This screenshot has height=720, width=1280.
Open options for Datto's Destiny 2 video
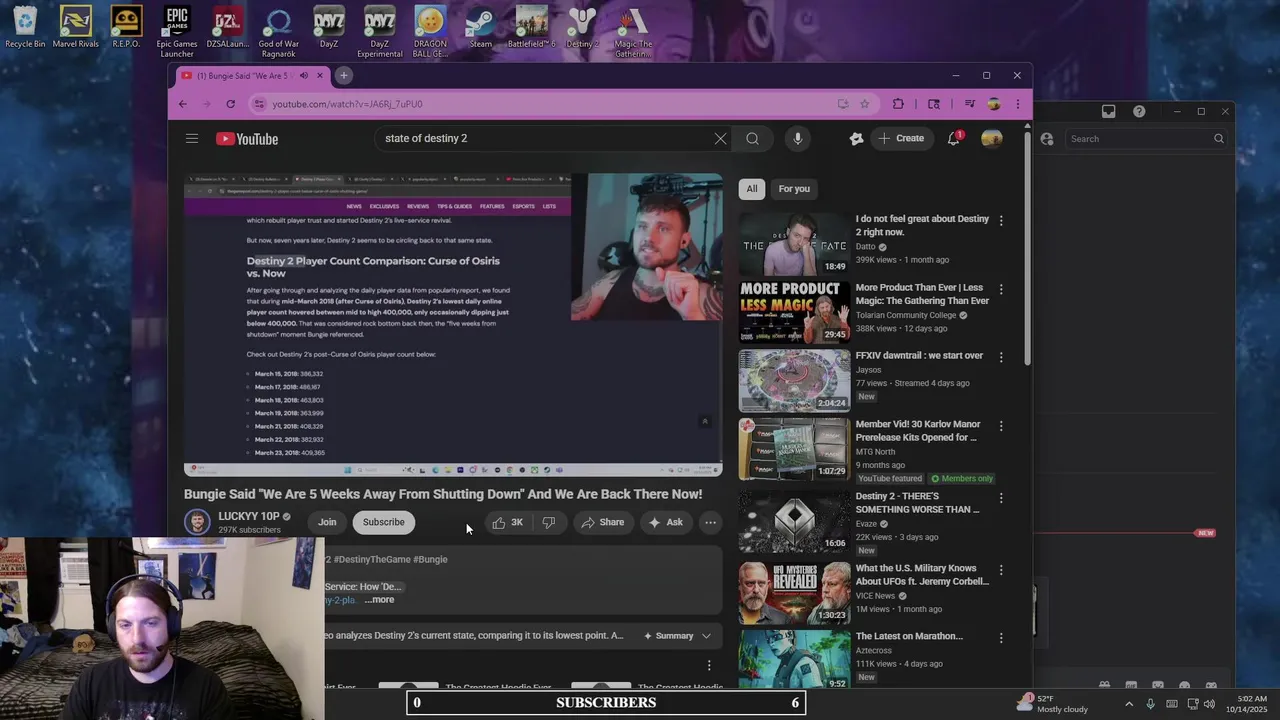(1001, 220)
